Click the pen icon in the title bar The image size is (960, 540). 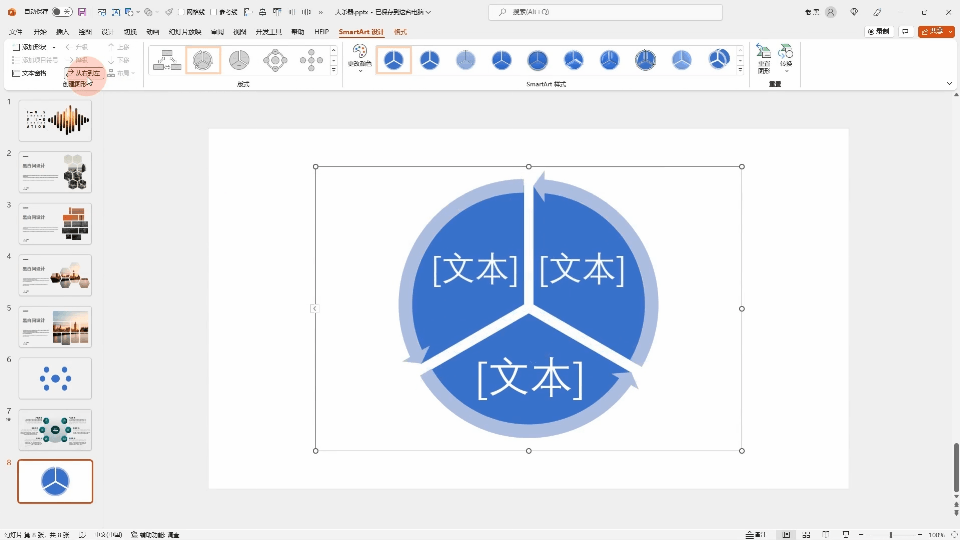tap(877, 12)
